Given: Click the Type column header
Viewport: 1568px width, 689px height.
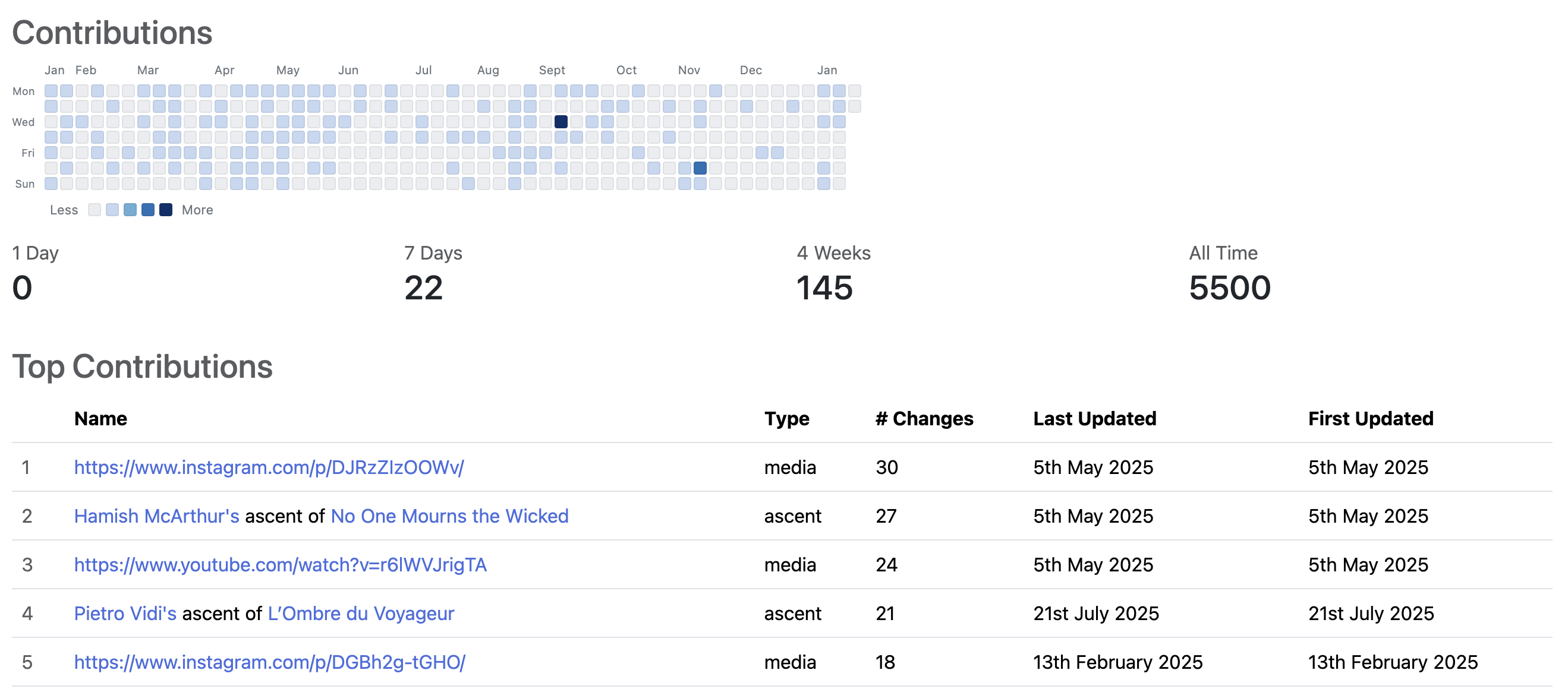Looking at the screenshot, I should click(x=786, y=418).
